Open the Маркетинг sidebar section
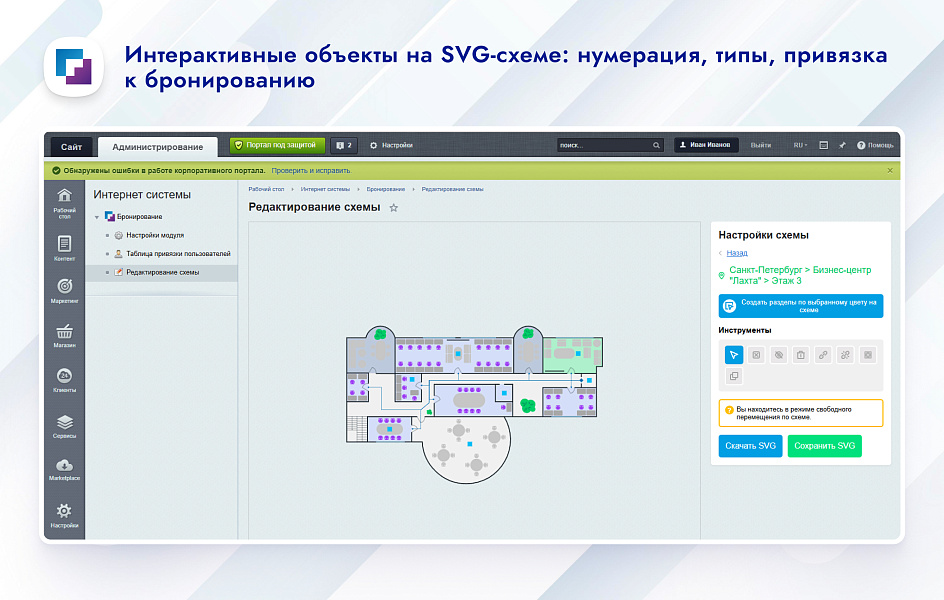Image resolution: width=944 pixels, height=600 pixels. click(x=64, y=291)
